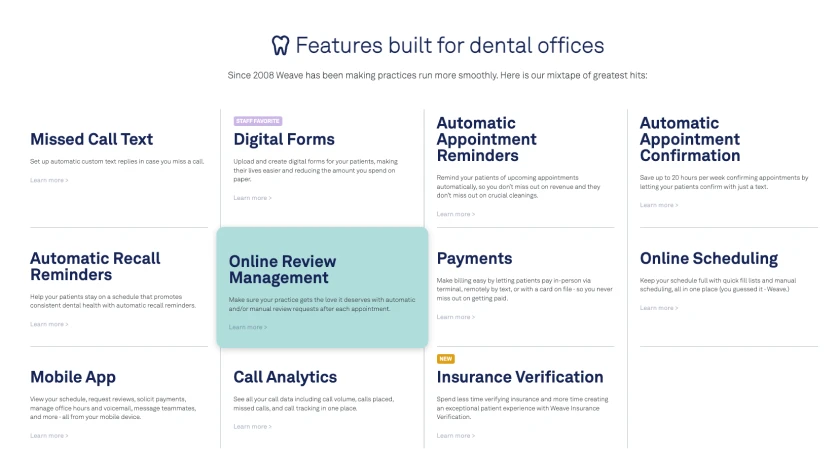Click the Automatic Appointment Reminders description
This screenshot has height=470, width=839.
(x=518, y=186)
